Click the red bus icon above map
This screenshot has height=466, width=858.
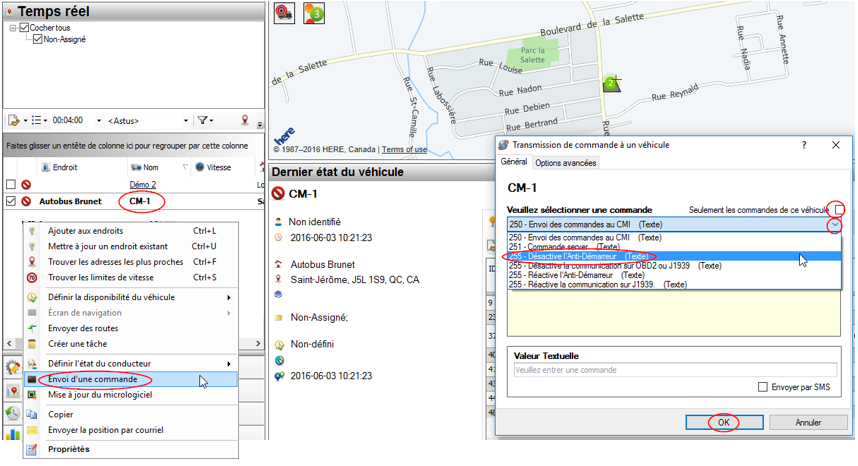pos(284,13)
